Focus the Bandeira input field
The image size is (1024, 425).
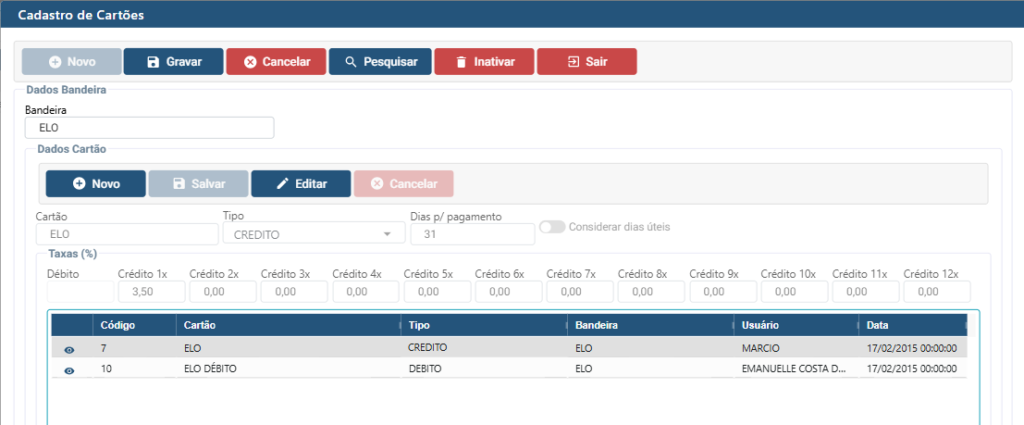point(149,128)
